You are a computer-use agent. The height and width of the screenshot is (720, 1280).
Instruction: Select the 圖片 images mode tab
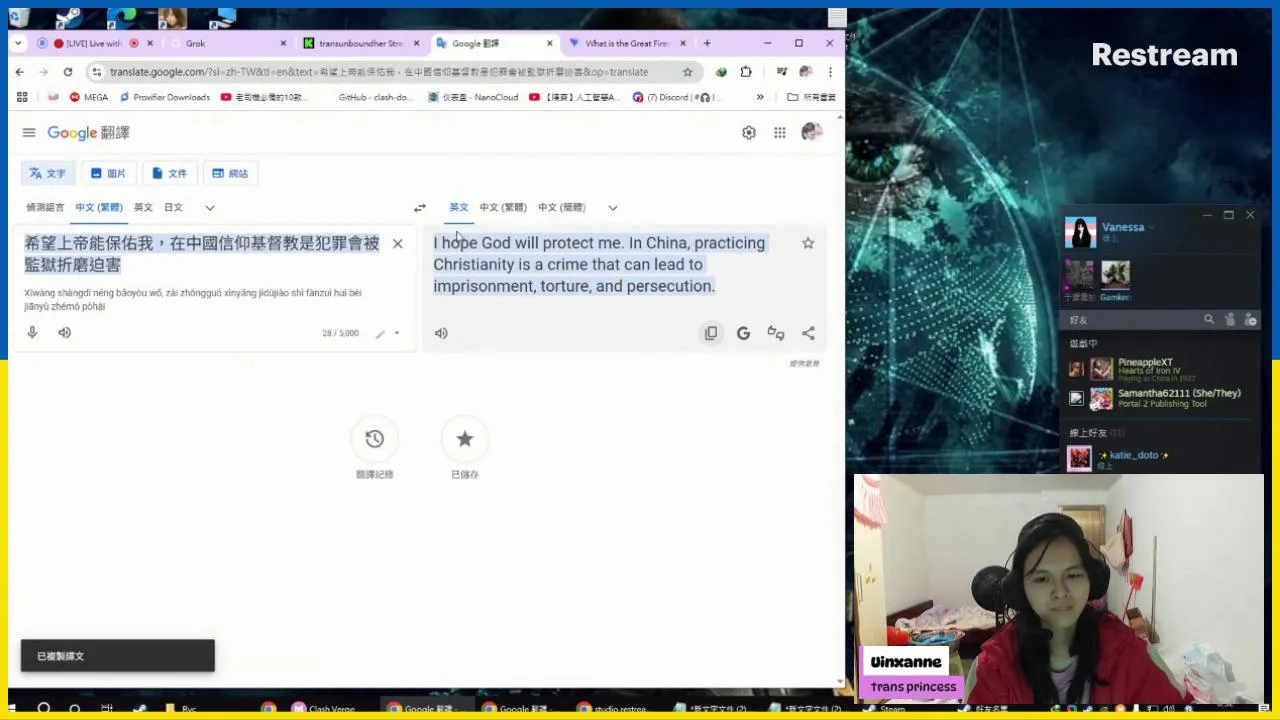click(108, 174)
